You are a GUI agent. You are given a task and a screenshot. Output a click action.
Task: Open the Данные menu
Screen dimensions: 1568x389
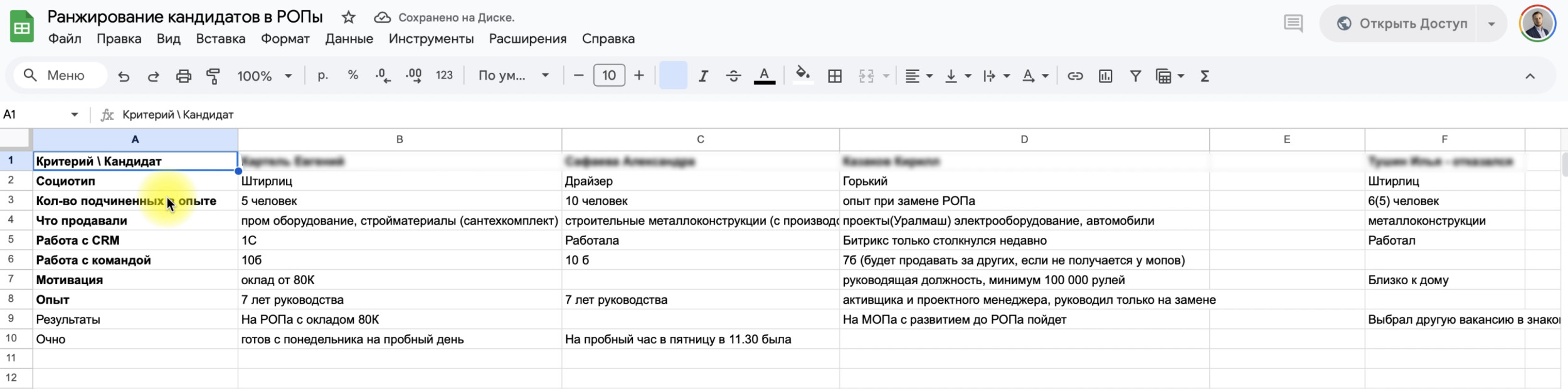click(x=349, y=39)
